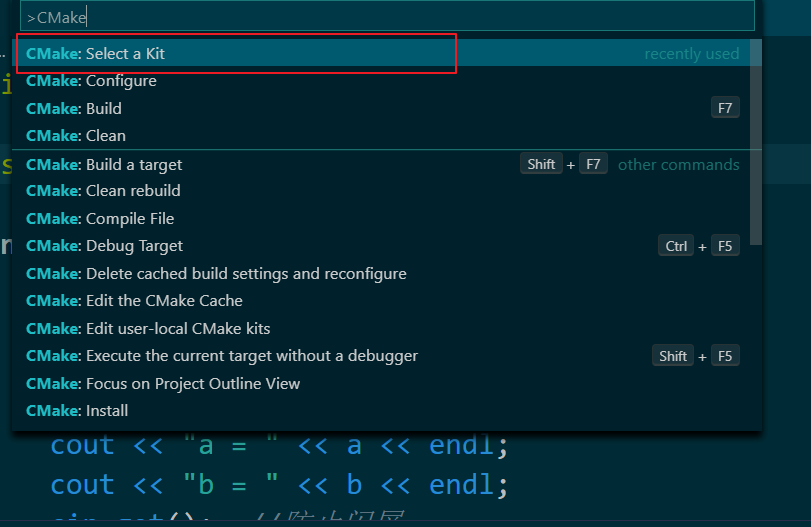Image resolution: width=811 pixels, height=527 pixels.
Task: Select CMake: Build a target
Action: (387, 164)
